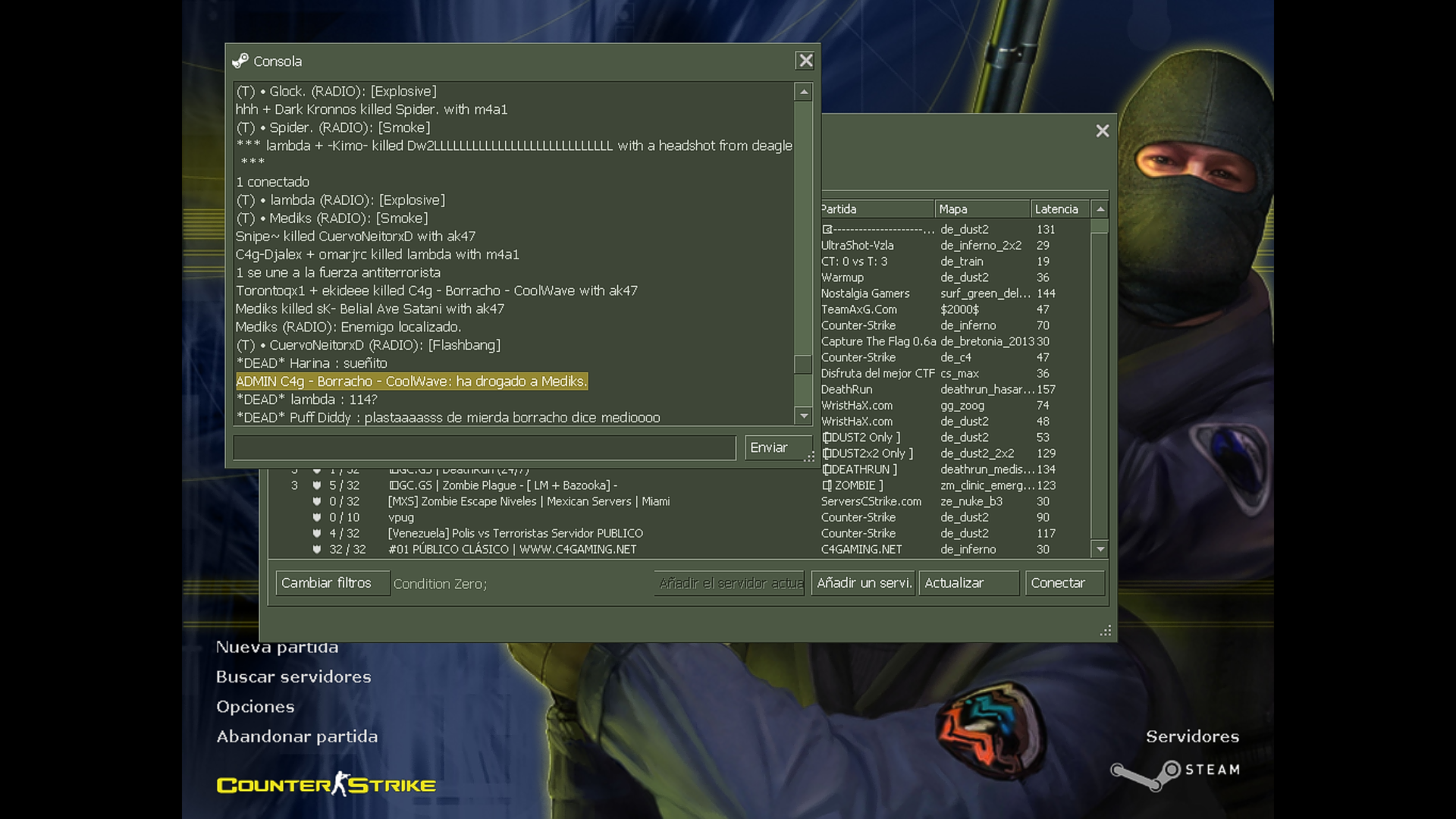The height and width of the screenshot is (819, 1456).
Task: Close the Consola window
Action: tap(805, 61)
